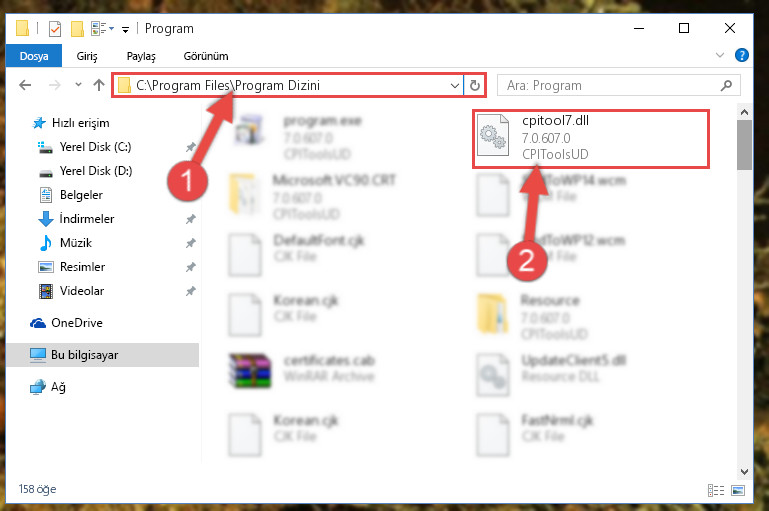Click the Back navigation arrow
Image resolution: width=769 pixels, height=511 pixels.
tap(25, 85)
